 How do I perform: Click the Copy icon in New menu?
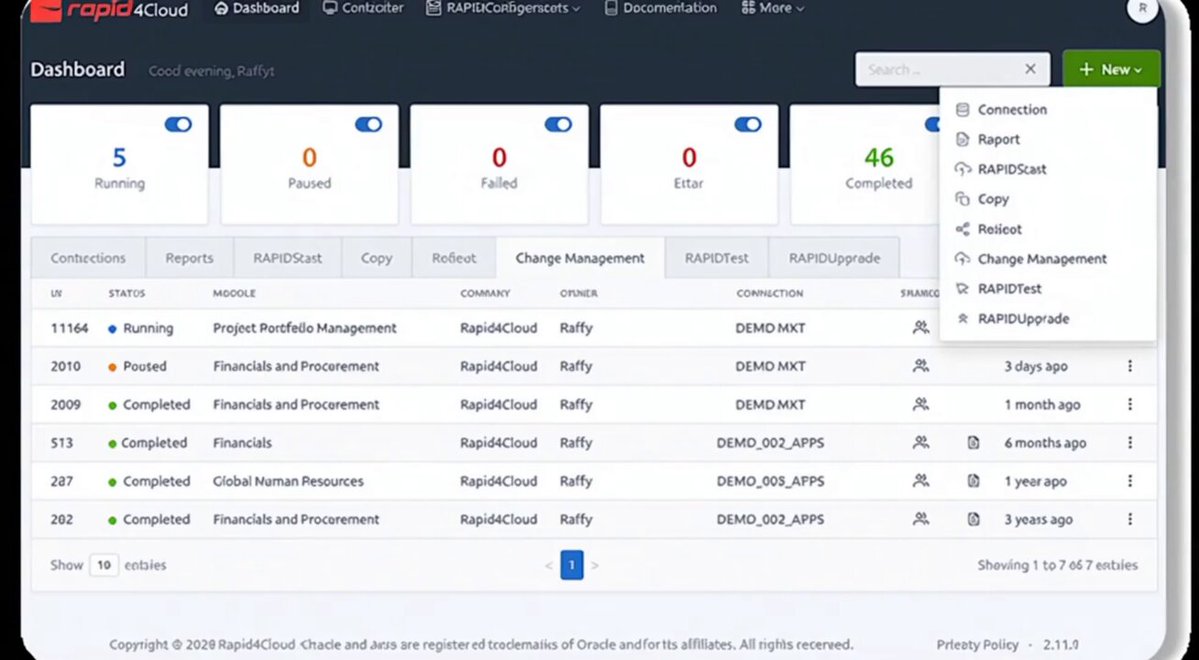963,199
